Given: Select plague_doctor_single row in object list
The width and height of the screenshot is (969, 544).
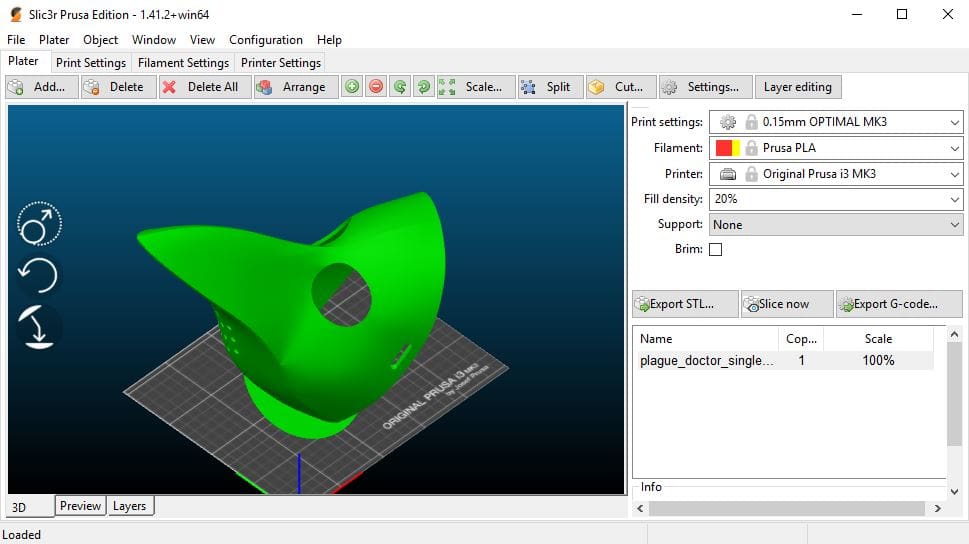Looking at the screenshot, I should (783, 360).
